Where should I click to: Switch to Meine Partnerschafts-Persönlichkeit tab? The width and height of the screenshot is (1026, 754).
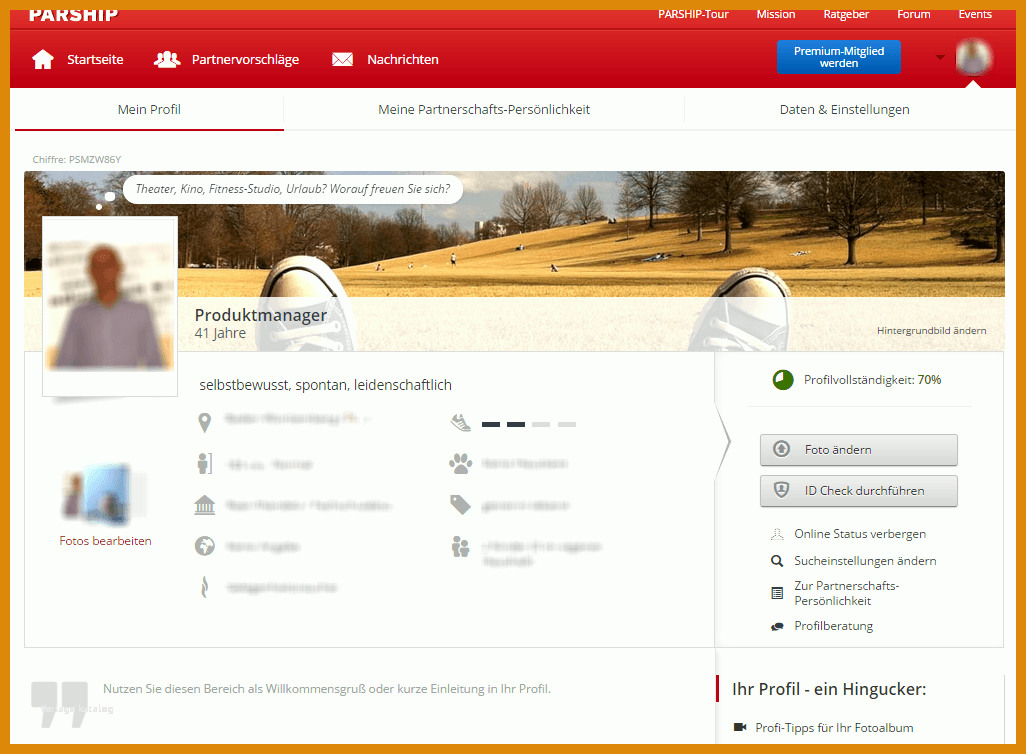coord(484,109)
